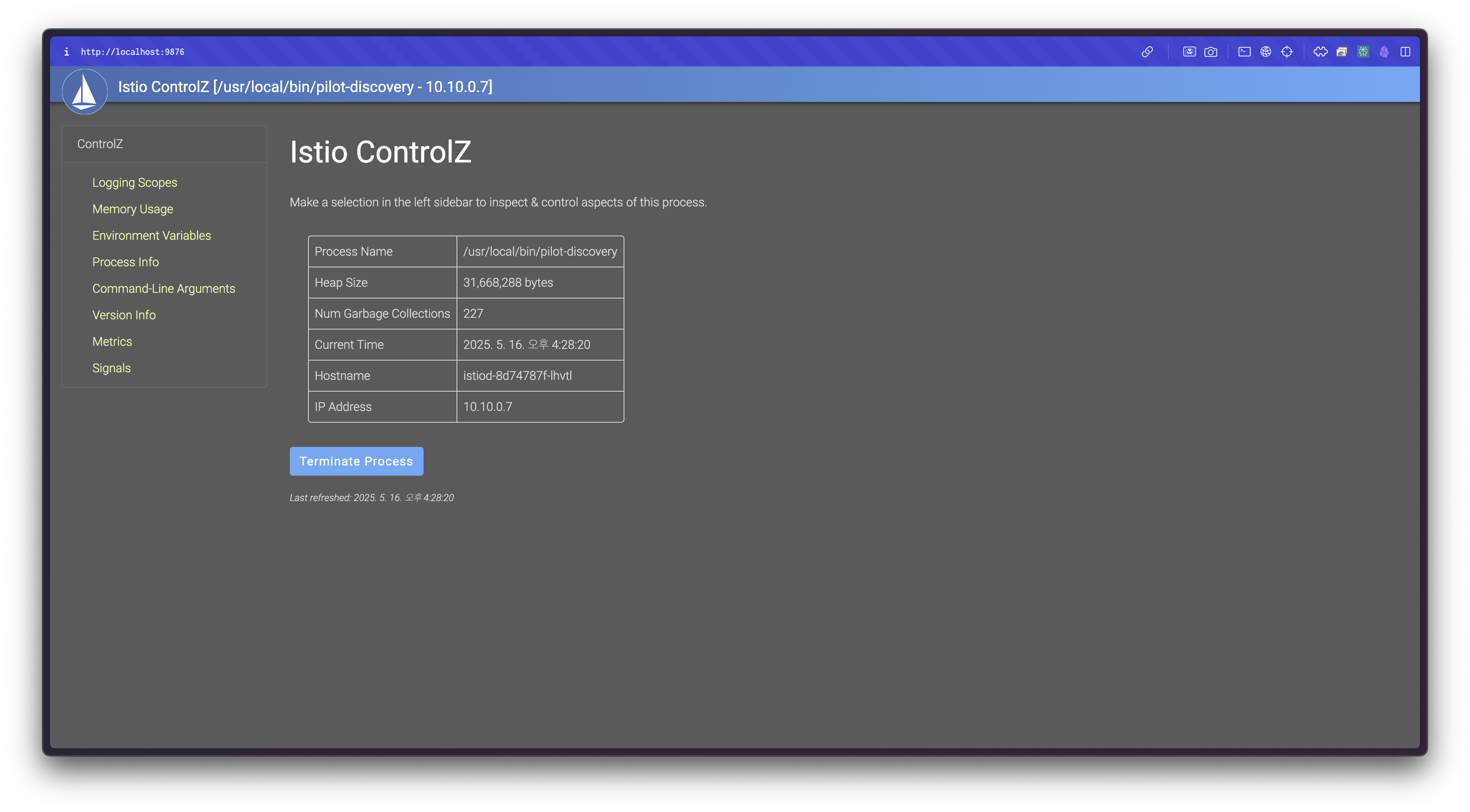Click the site info icon beside the URL
The height and width of the screenshot is (812, 1470).
point(66,52)
